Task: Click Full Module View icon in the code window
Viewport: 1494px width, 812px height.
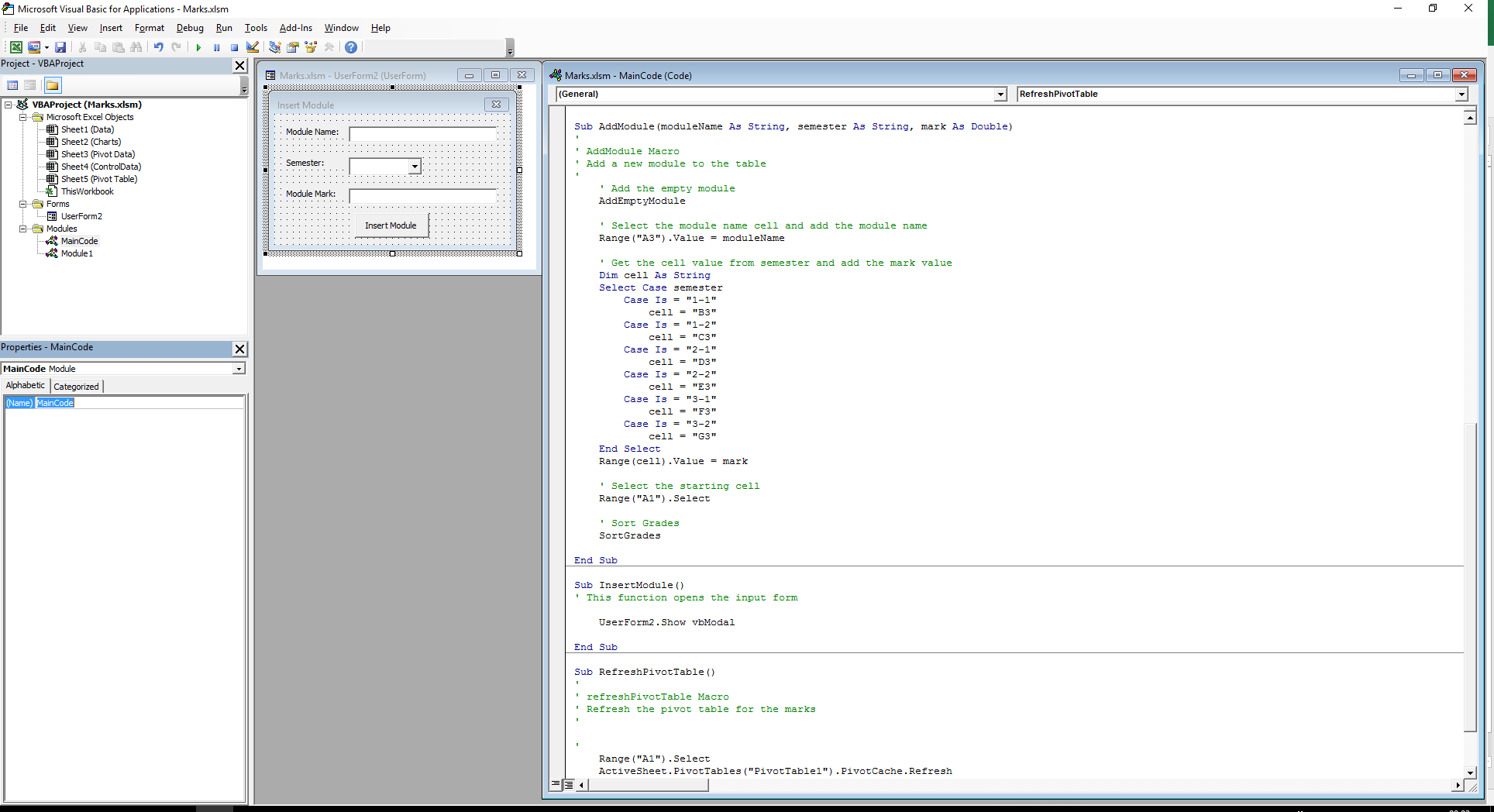Action: coord(569,785)
